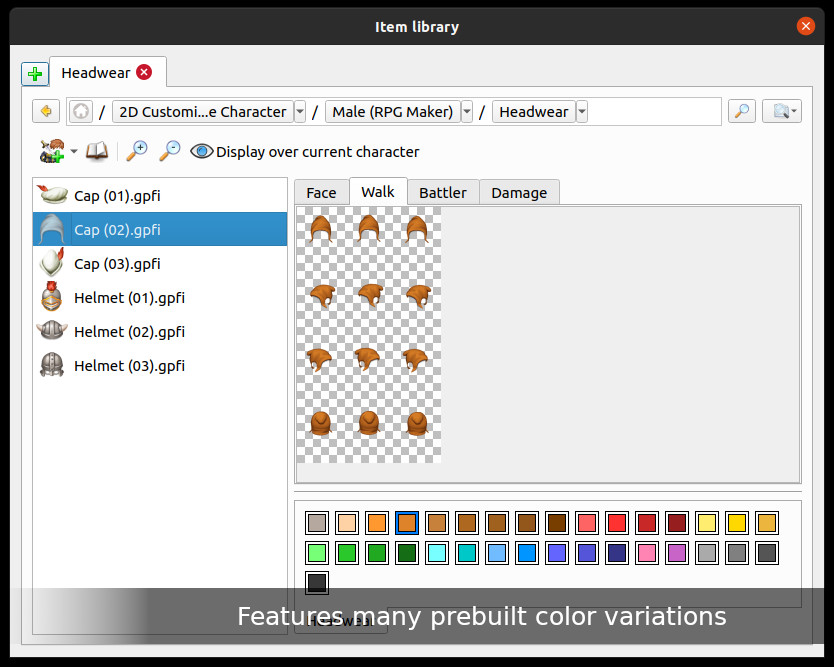
Task: Switch to the Face tab
Action: [321, 192]
